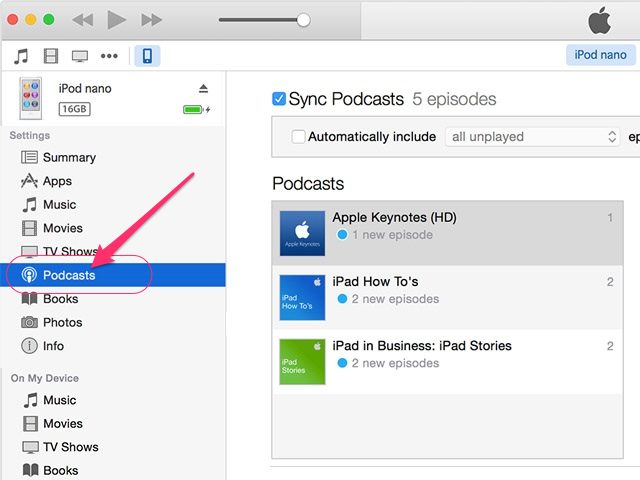The height and width of the screenshot is (480, 640).
Task: Click '2 new episodes' under iPad Stories
Action: point(396,363)
